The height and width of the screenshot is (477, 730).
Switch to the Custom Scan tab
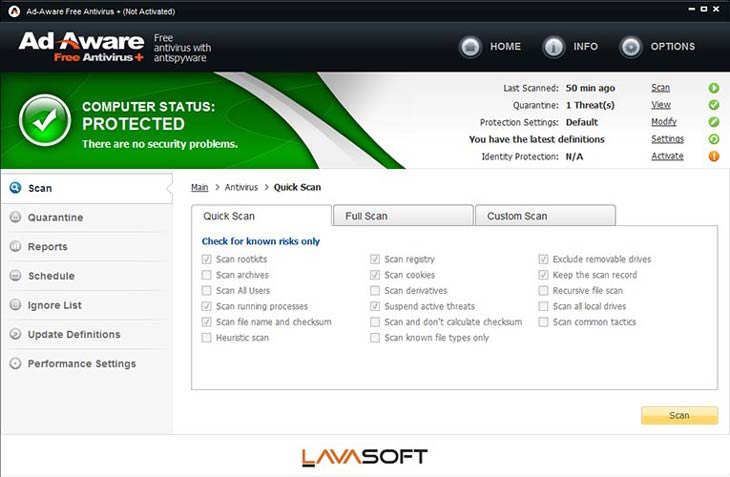pos(545,215)
